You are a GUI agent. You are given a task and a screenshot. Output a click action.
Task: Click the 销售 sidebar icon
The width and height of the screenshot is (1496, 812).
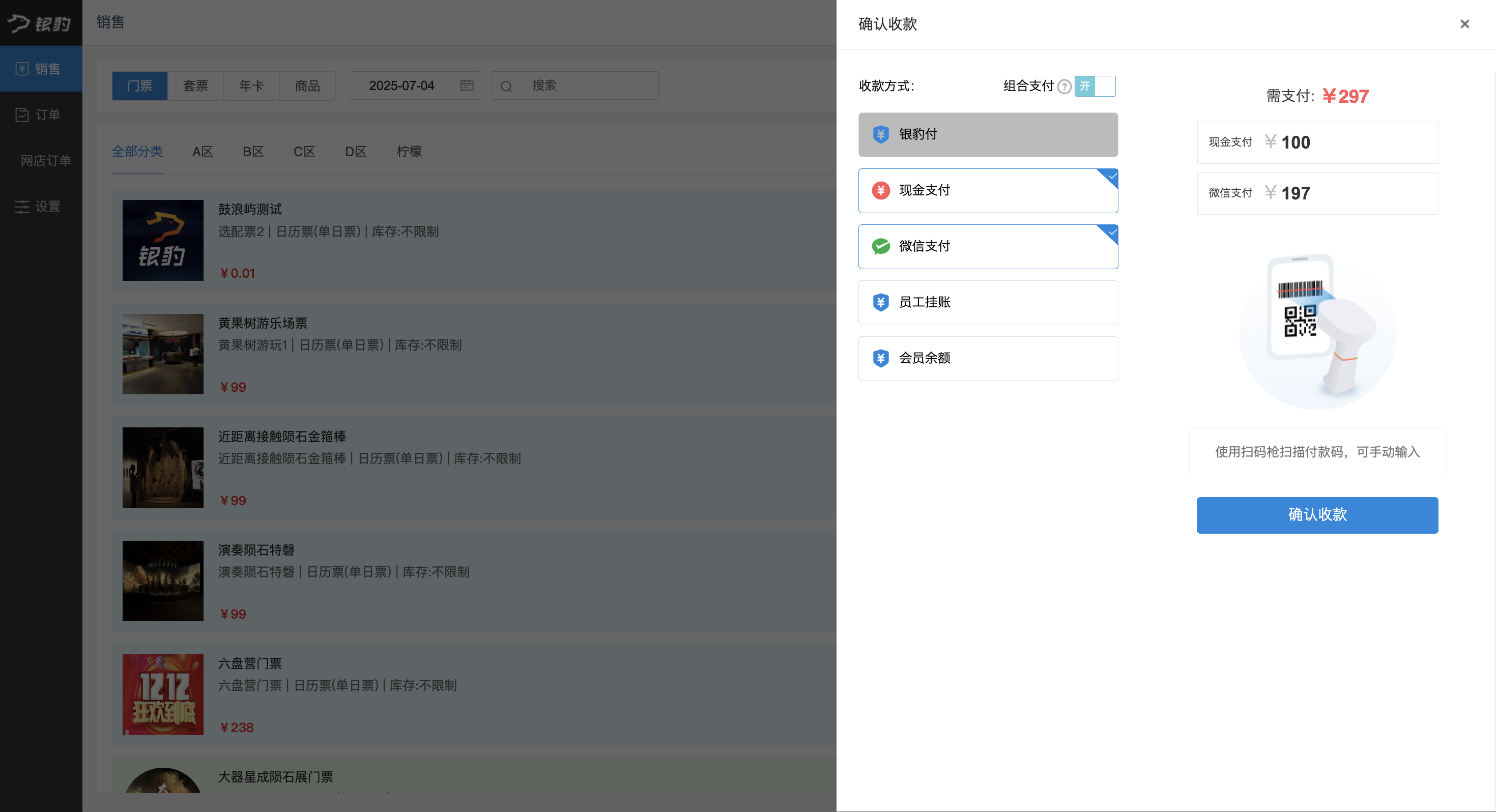pyautogui.click(x=22, y=69)
